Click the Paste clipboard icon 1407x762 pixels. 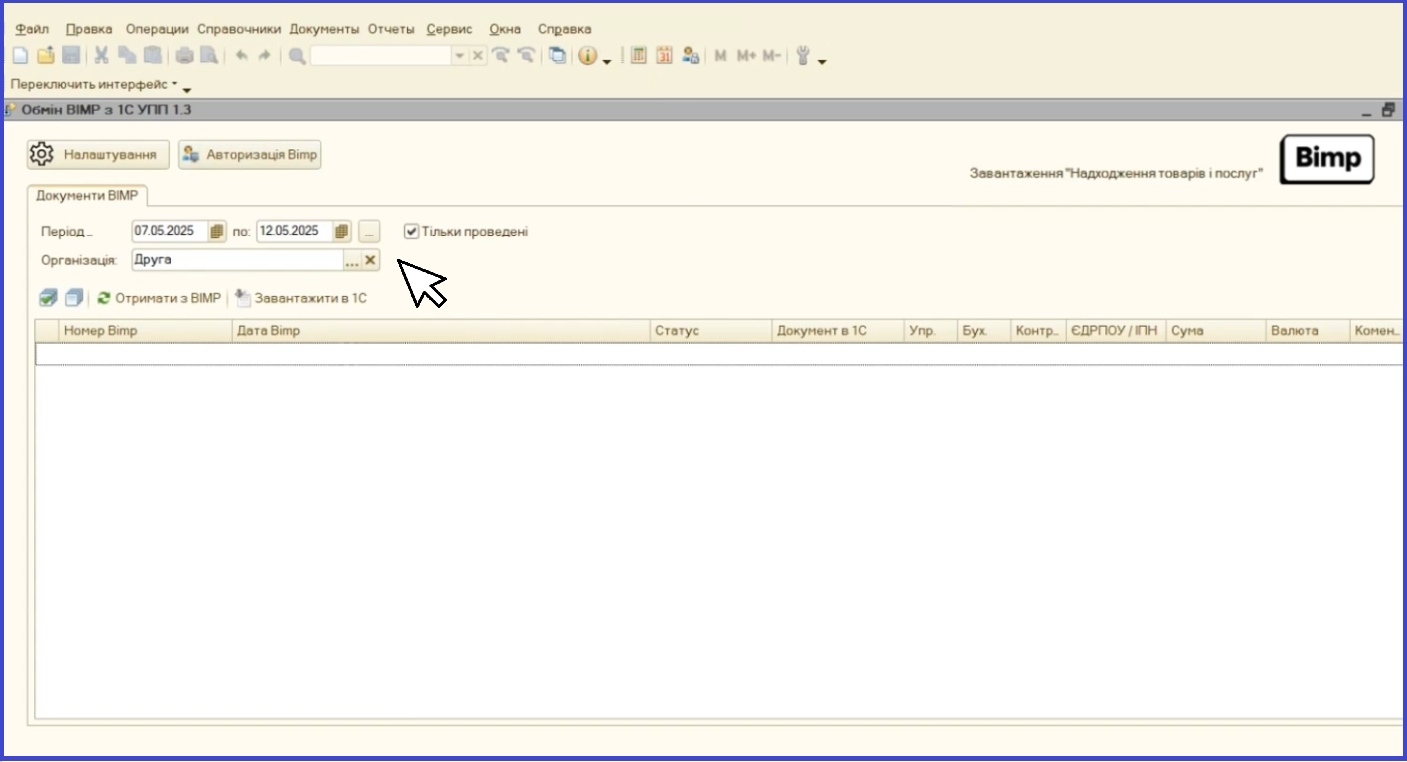152,57
